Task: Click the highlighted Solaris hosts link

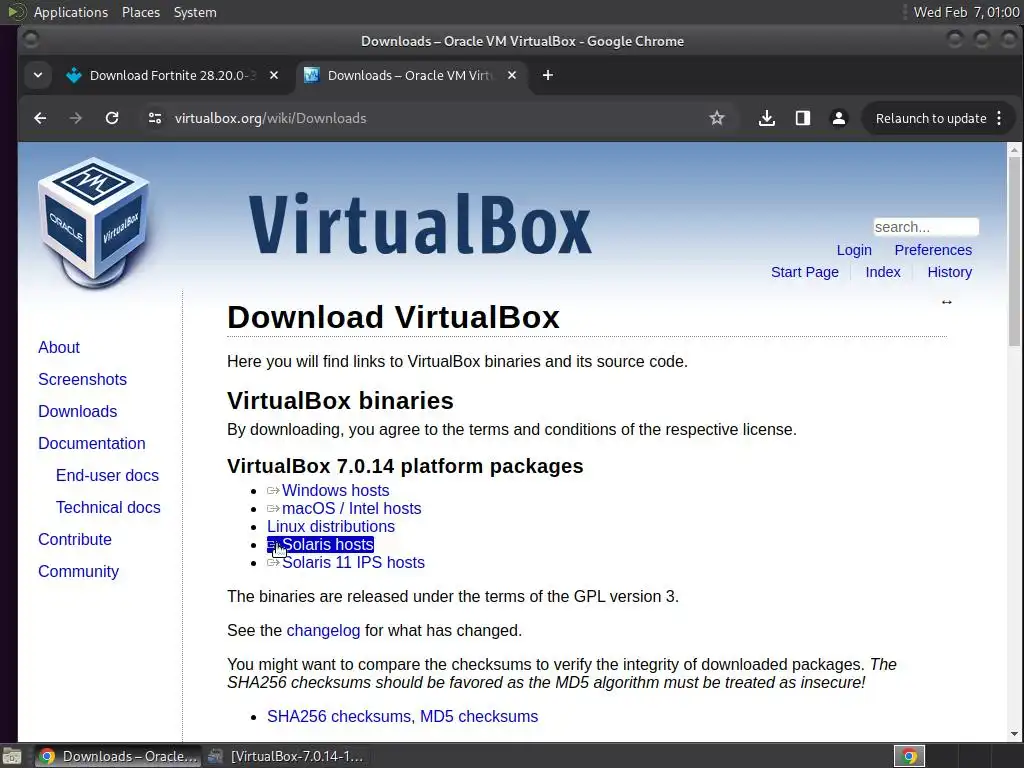Action: coord(328,545)
